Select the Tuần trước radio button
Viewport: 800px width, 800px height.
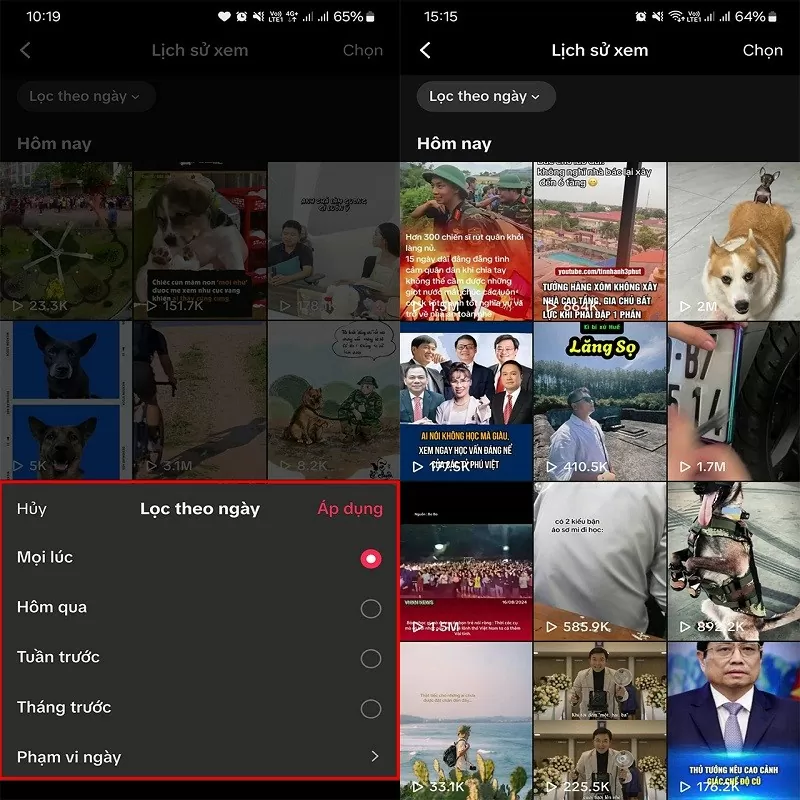click(370, 657)
